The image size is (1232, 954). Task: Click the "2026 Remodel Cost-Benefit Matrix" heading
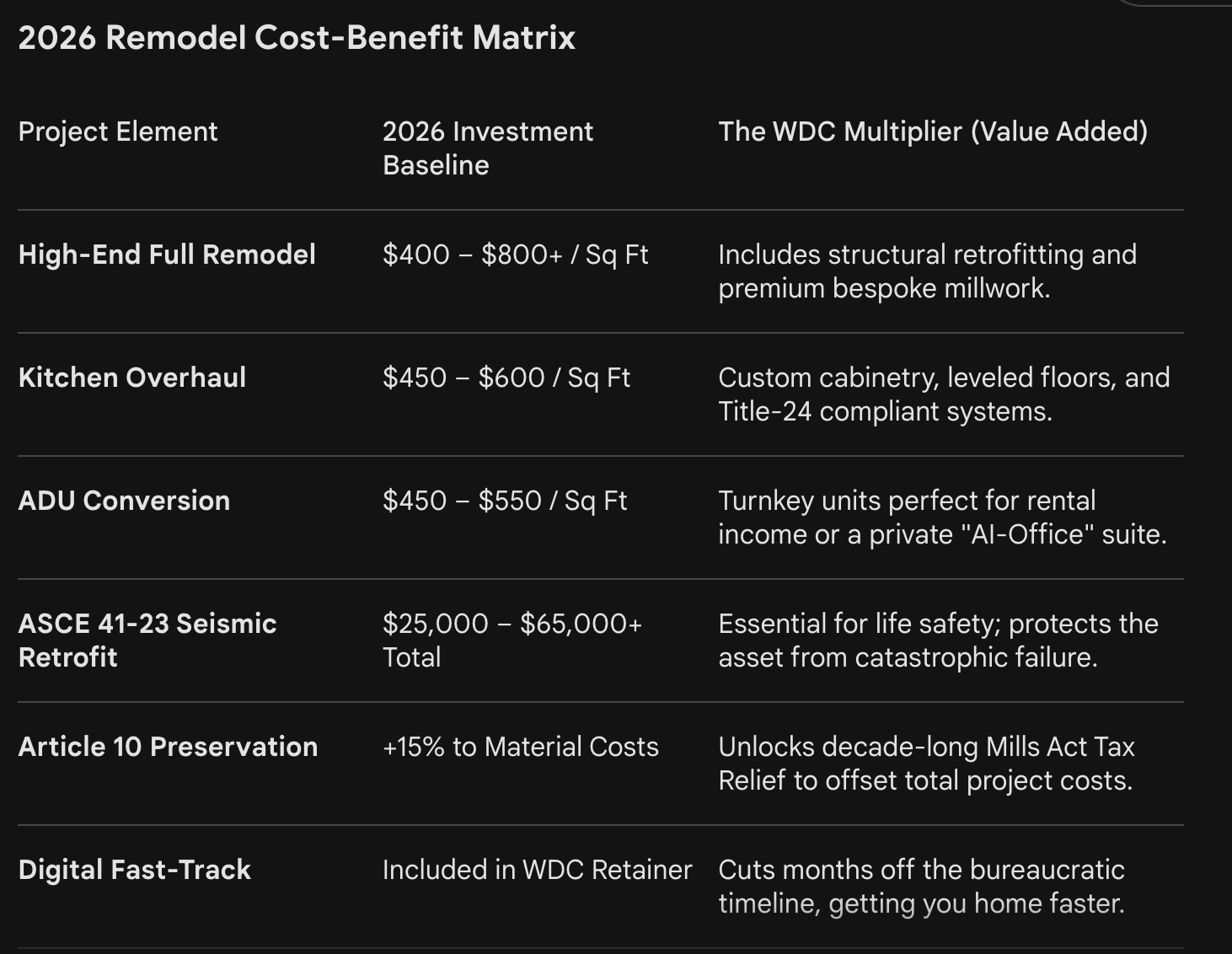click(x=297, y=38)
